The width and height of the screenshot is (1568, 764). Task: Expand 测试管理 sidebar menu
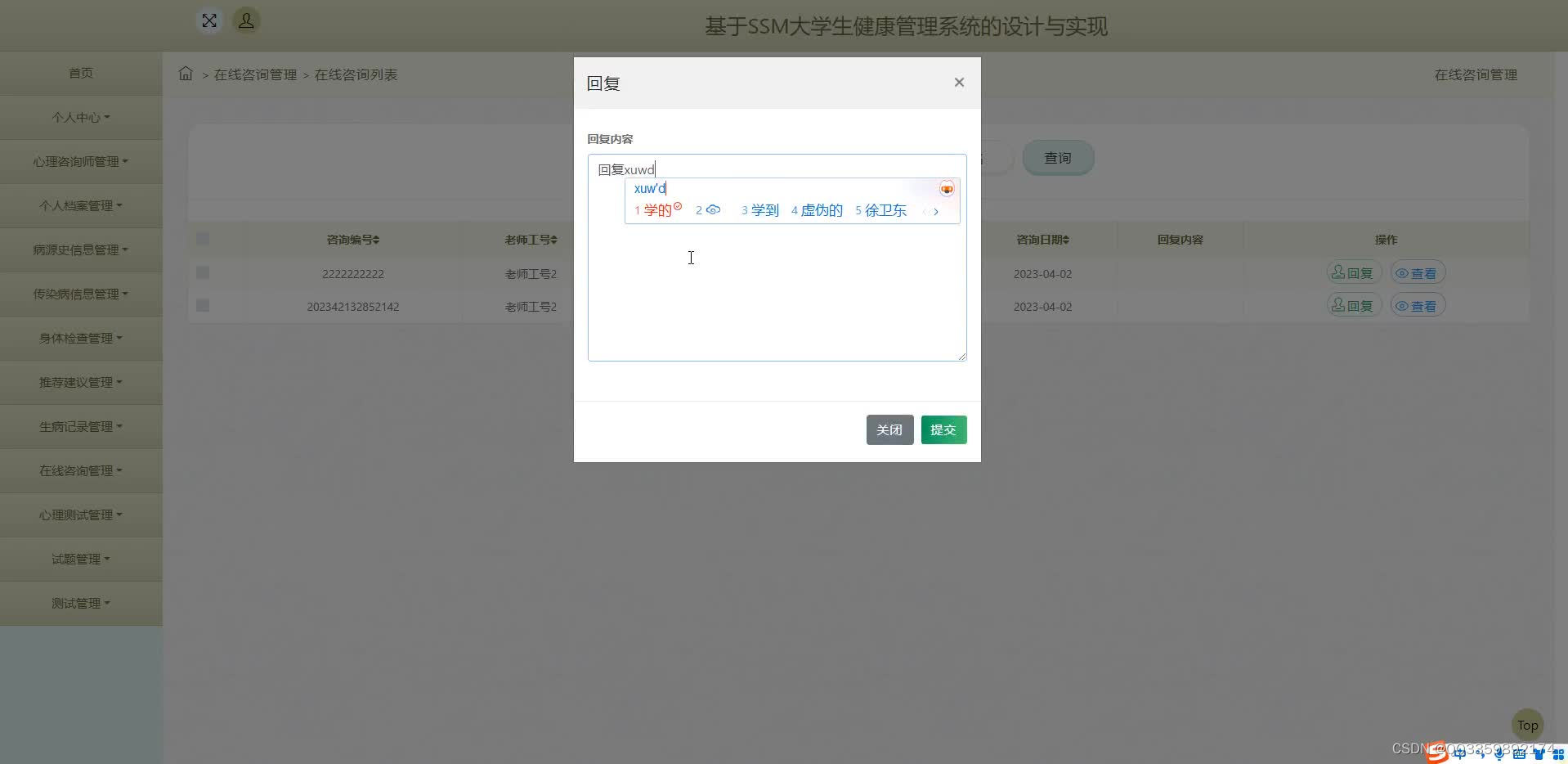point(81,604)
